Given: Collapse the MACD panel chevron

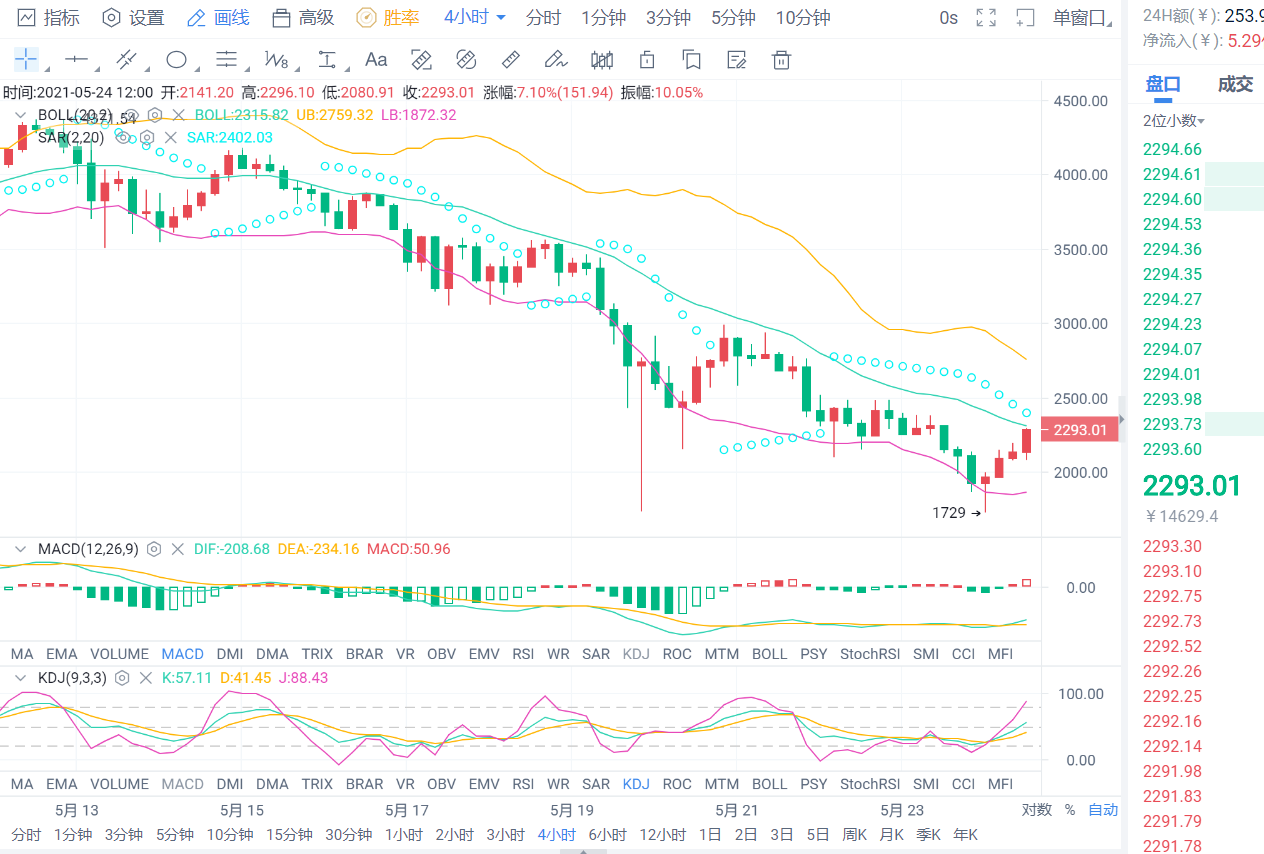Looking at the screenshot, I should [x=21, y=549].
